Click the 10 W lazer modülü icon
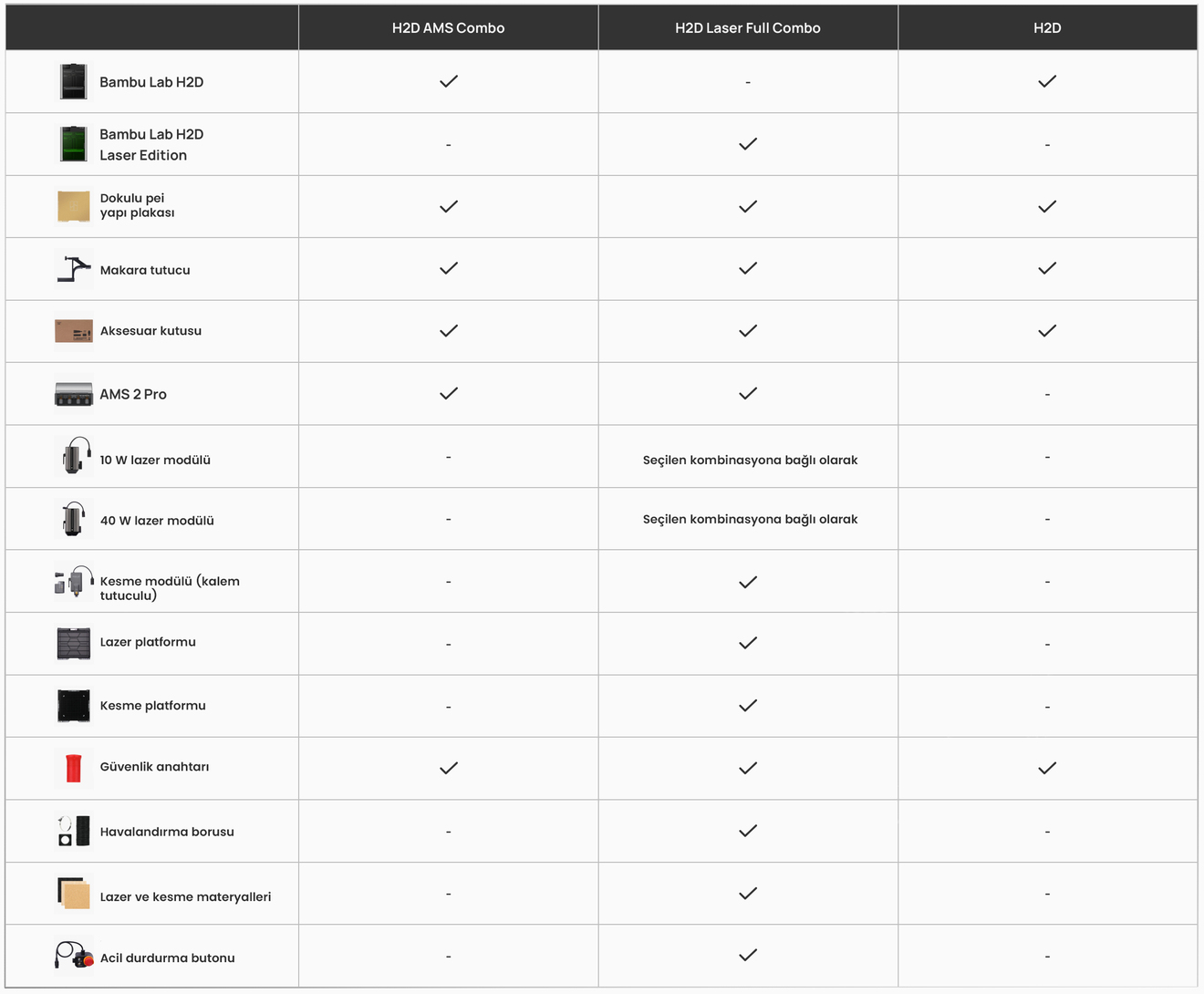 point(74,456)
